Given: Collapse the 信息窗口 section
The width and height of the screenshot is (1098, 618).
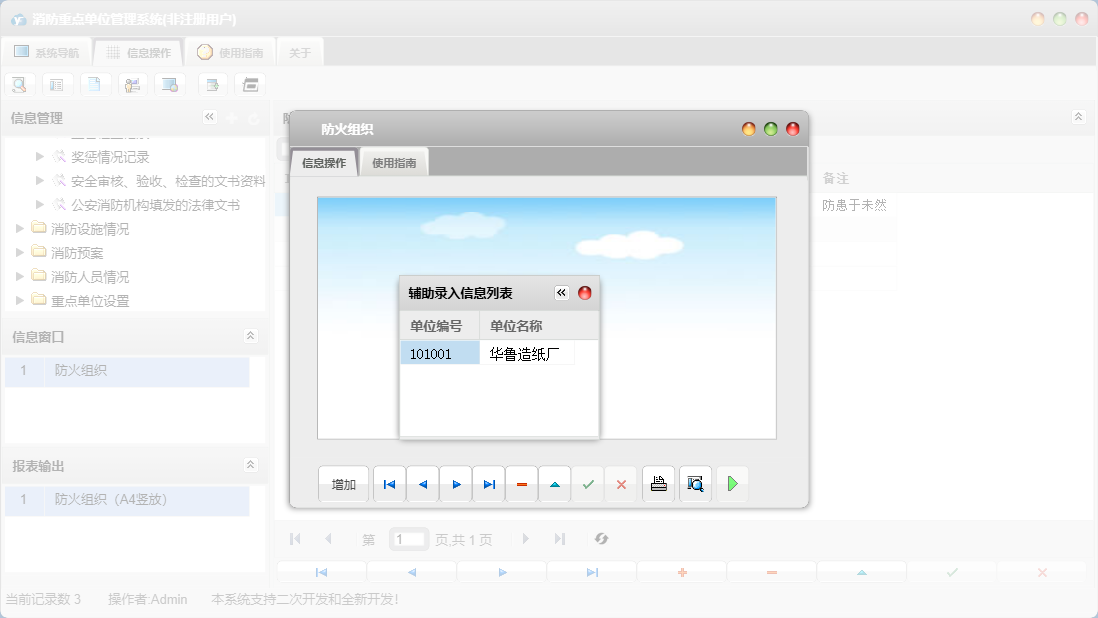Looking at the screenshot, I should point(250,336).
